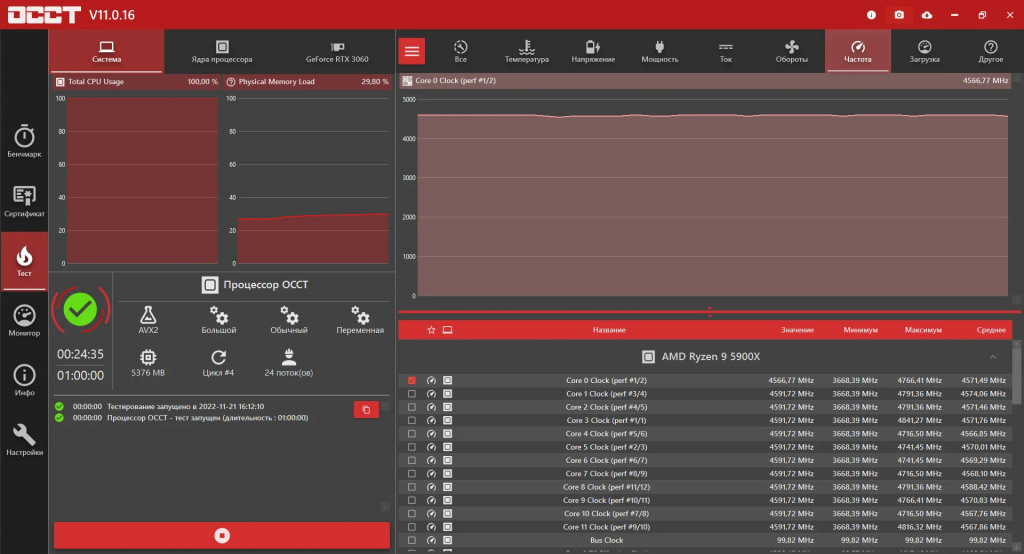
Task: Click gauge icon in Core 0 Clock row
Action: (431, 380)
